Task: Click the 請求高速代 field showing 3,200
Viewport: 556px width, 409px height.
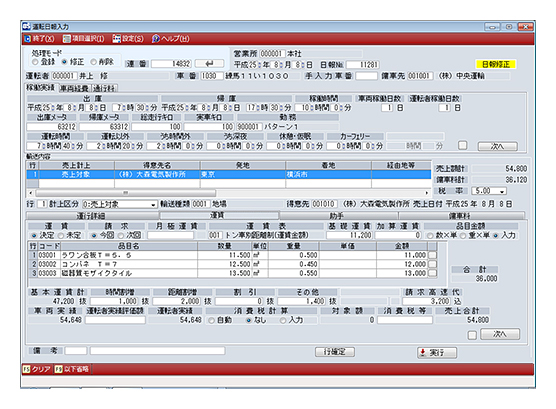Action: 427,301
